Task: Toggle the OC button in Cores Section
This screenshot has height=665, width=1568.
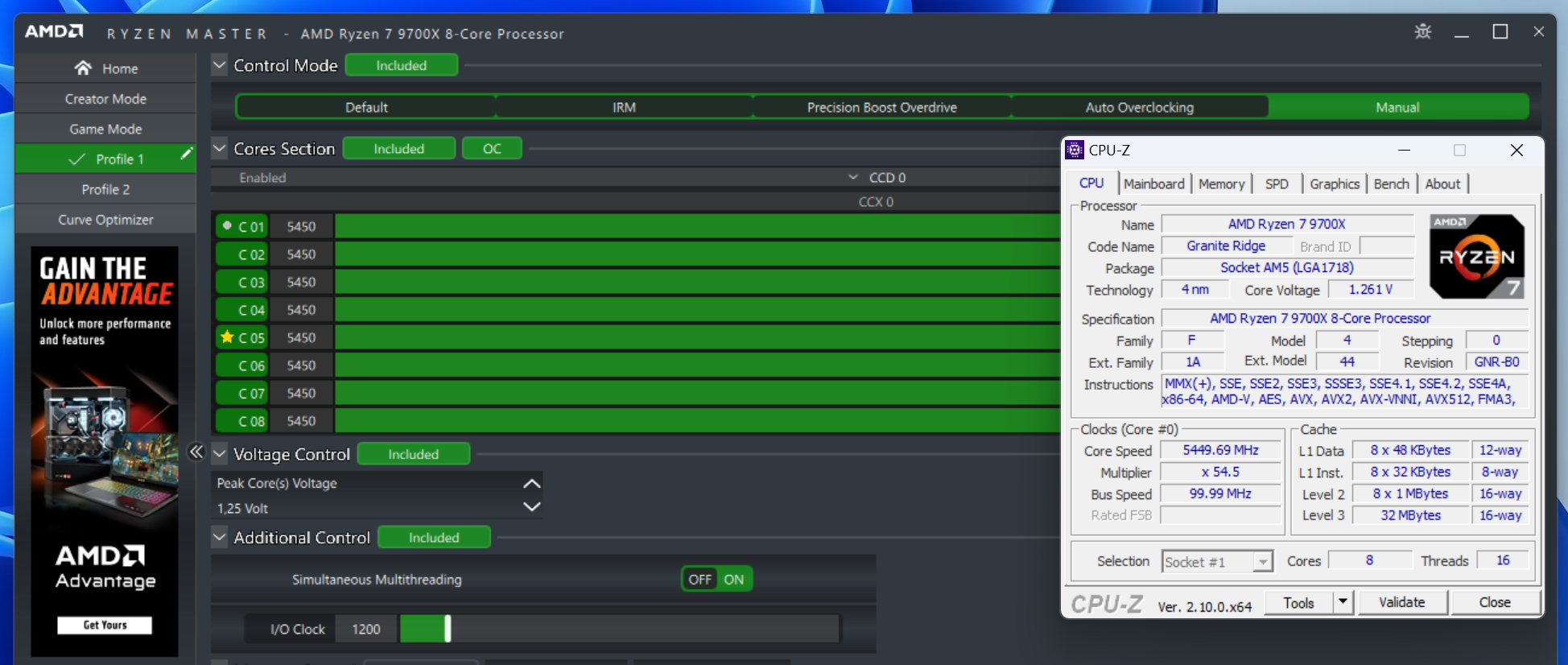Action: click(492, 149)
